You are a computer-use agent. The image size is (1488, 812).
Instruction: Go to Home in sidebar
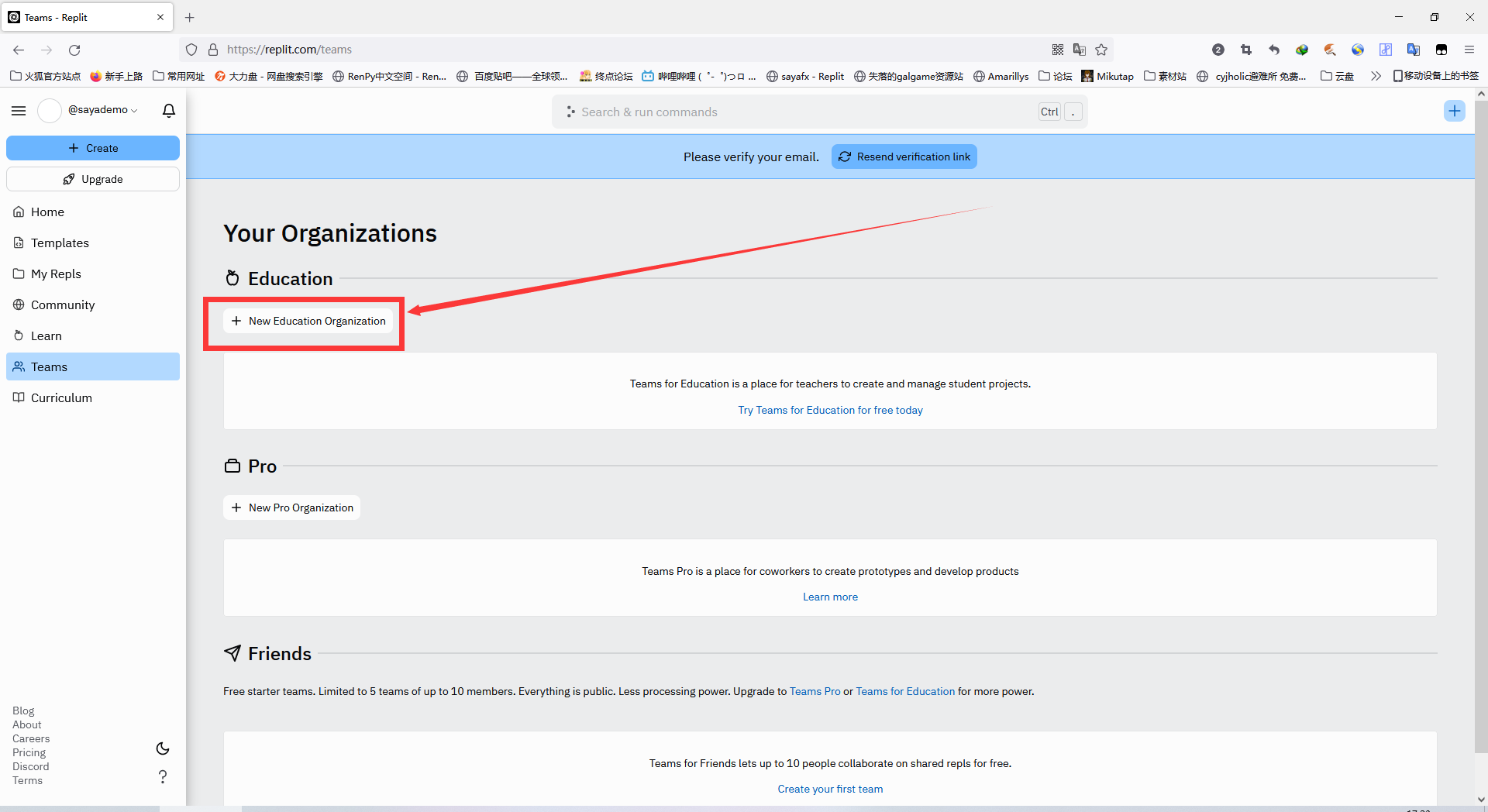93,212
